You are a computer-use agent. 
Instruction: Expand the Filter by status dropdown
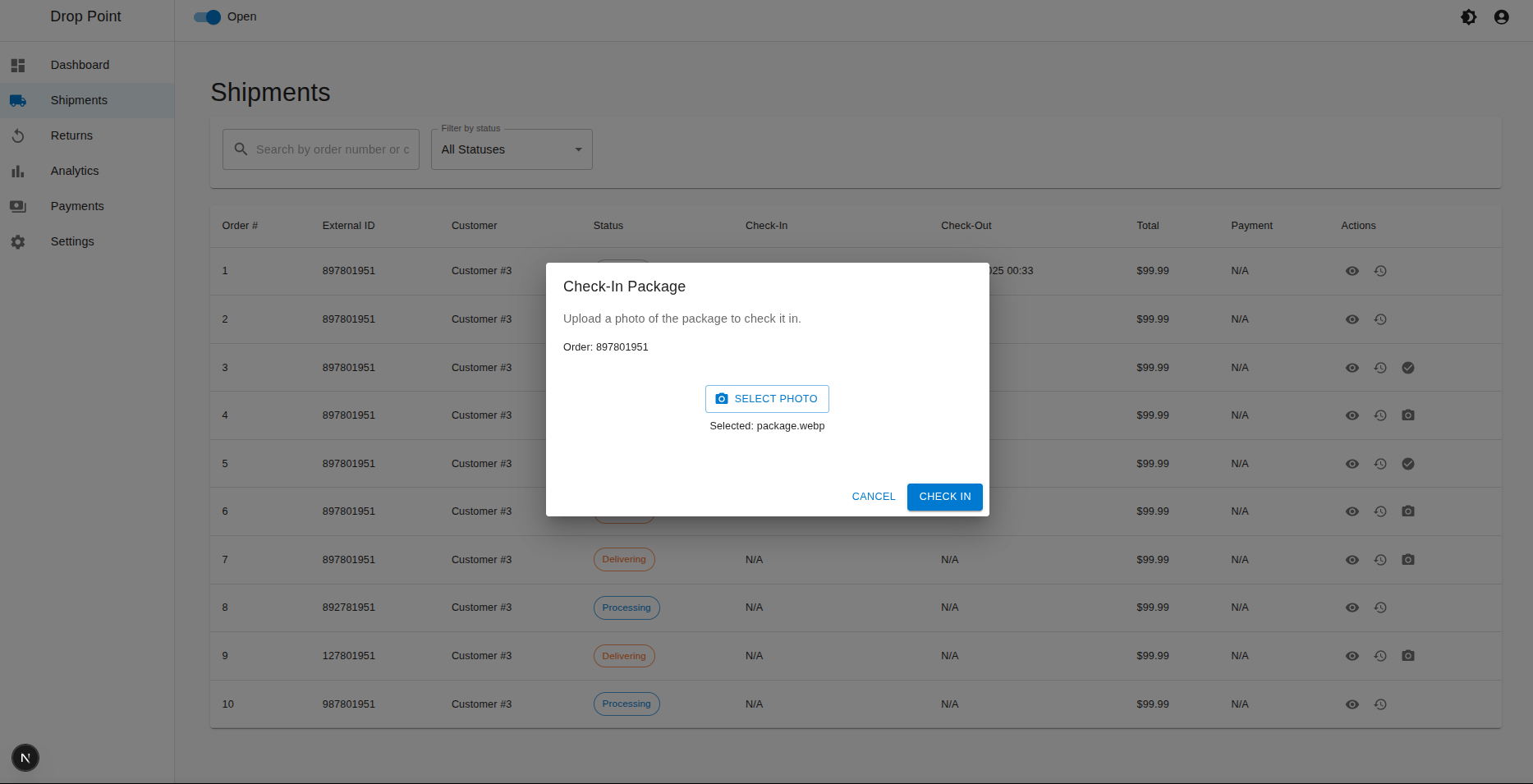point(511,149)
